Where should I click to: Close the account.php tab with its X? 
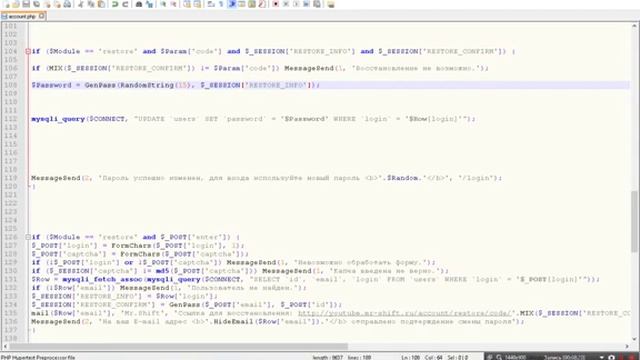42,16
